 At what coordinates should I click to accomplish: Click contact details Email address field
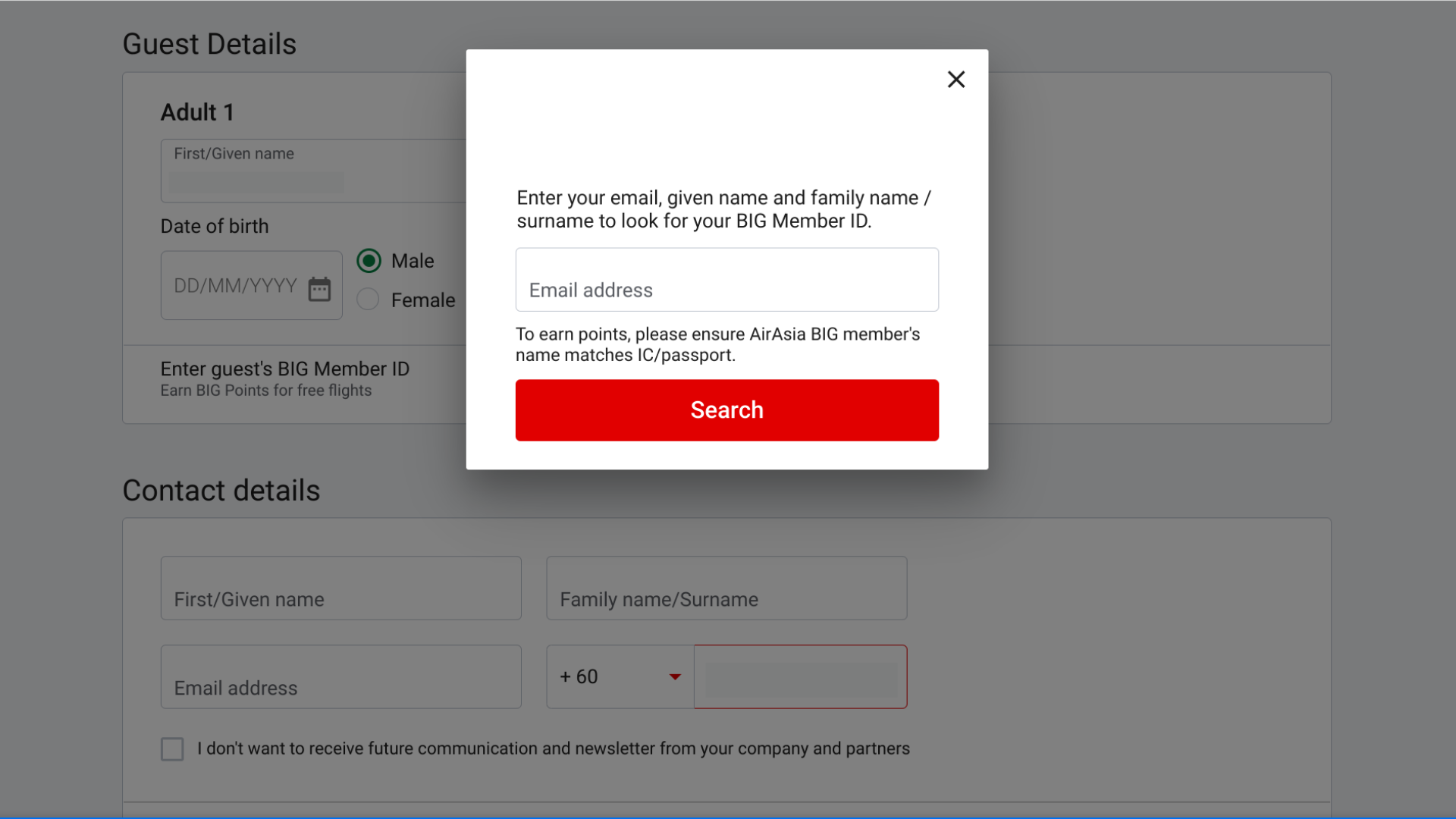[340, 677]
